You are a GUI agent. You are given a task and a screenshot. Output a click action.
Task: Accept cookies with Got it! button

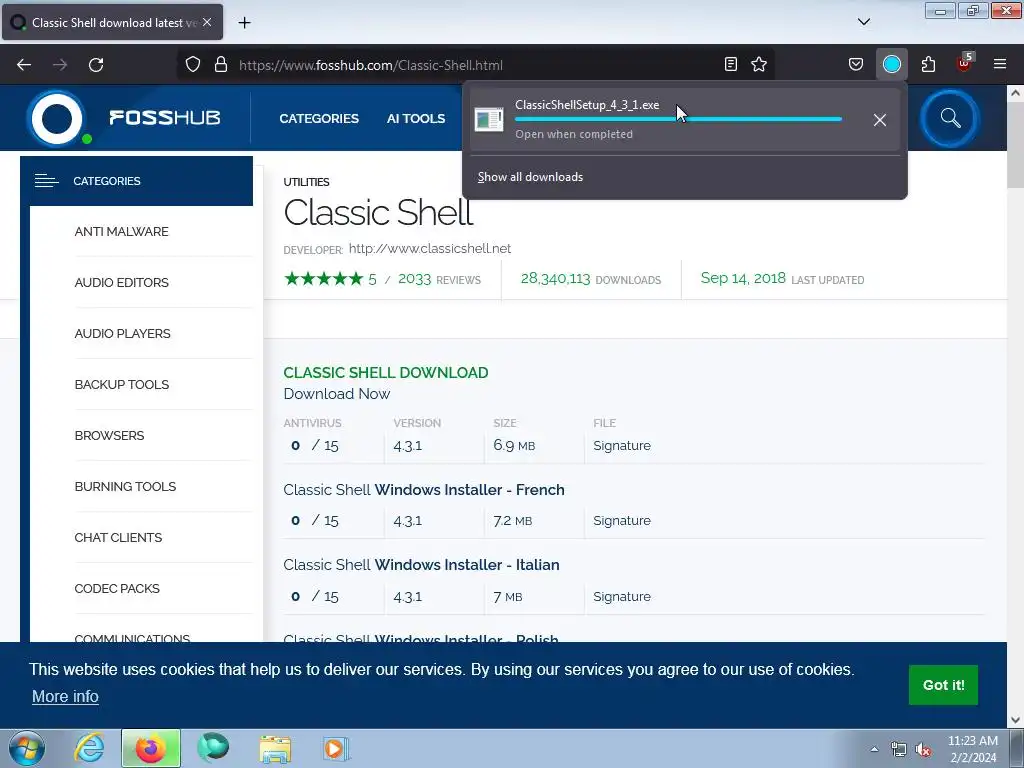pyautogui.click(x=943, y=685)
